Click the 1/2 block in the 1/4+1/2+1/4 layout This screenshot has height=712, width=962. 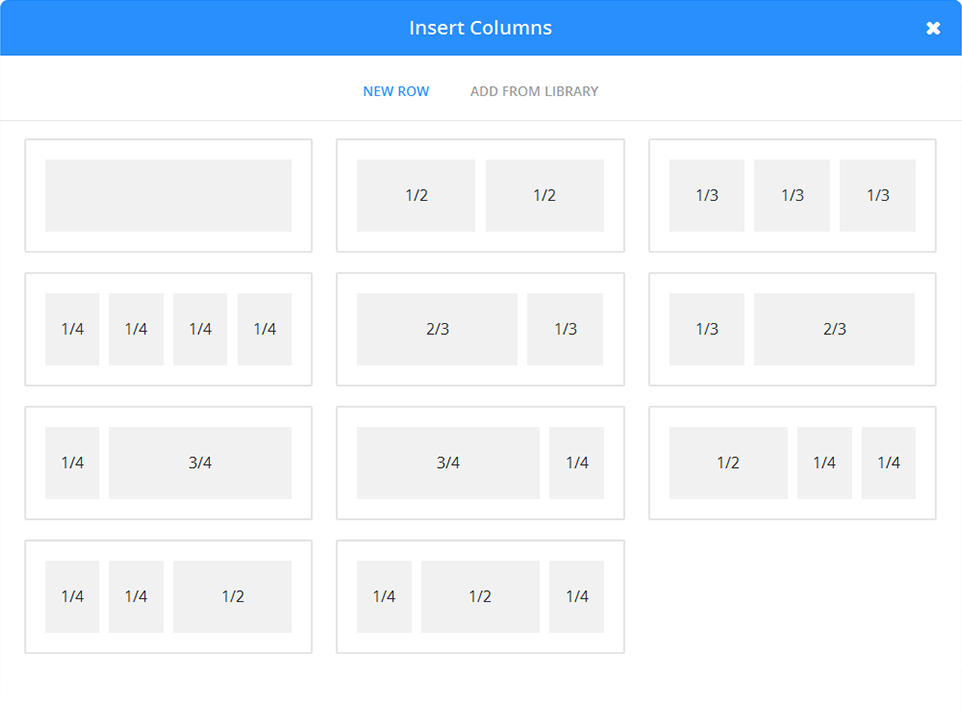tap(480, 596)
